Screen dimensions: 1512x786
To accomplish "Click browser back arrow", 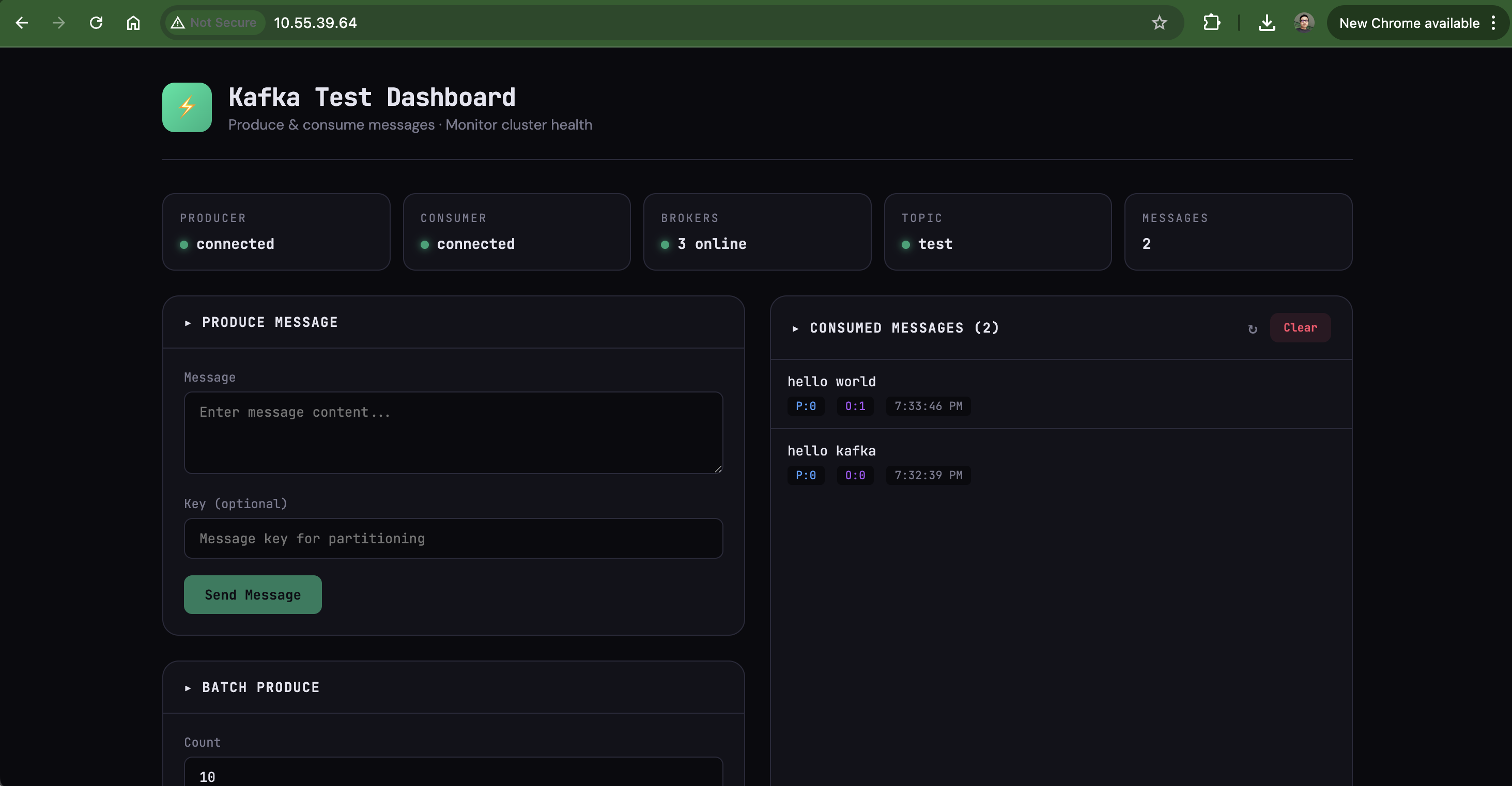I will pos(22,23).
